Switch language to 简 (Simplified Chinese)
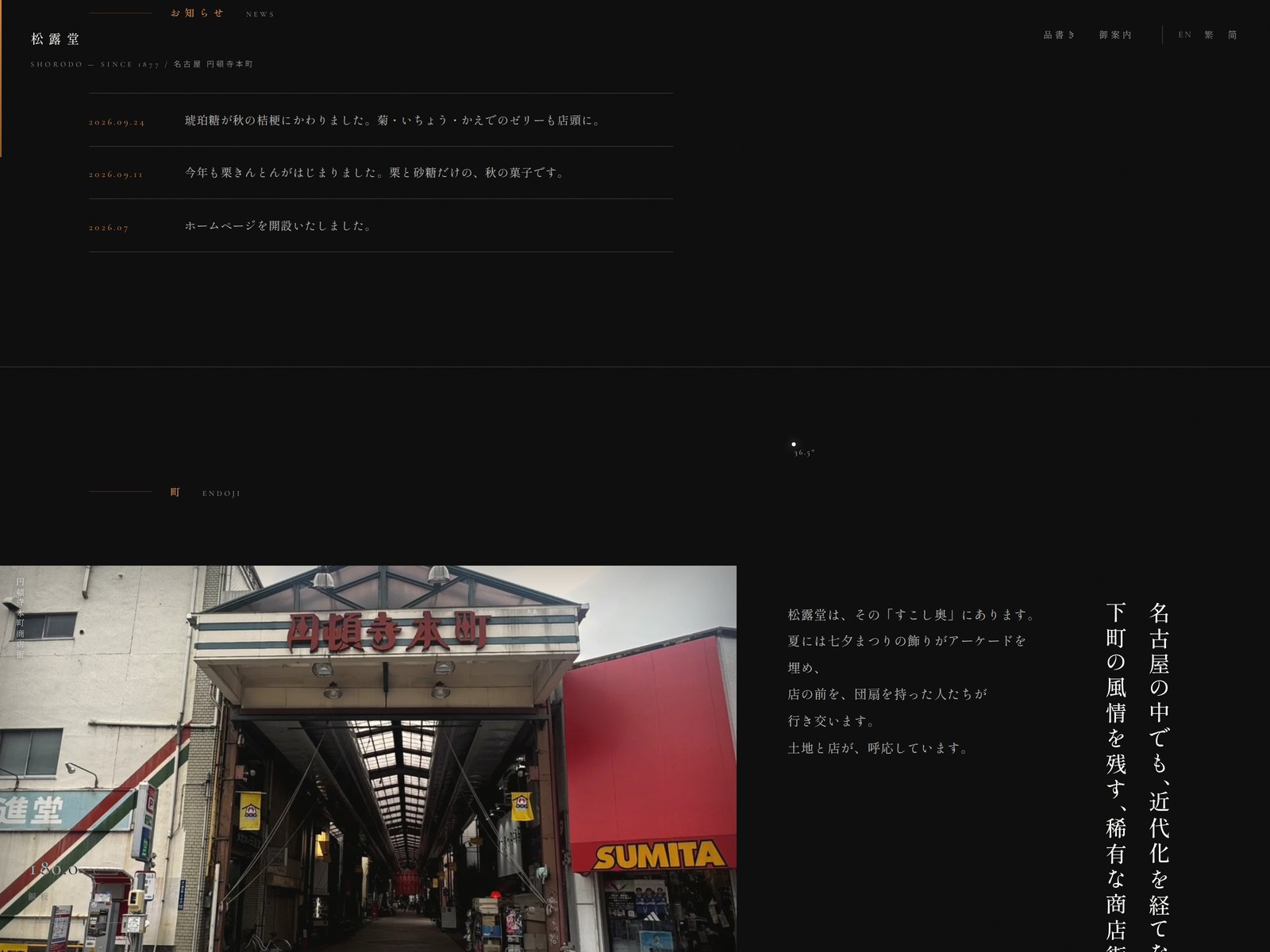 click(x=1233, y=35)
